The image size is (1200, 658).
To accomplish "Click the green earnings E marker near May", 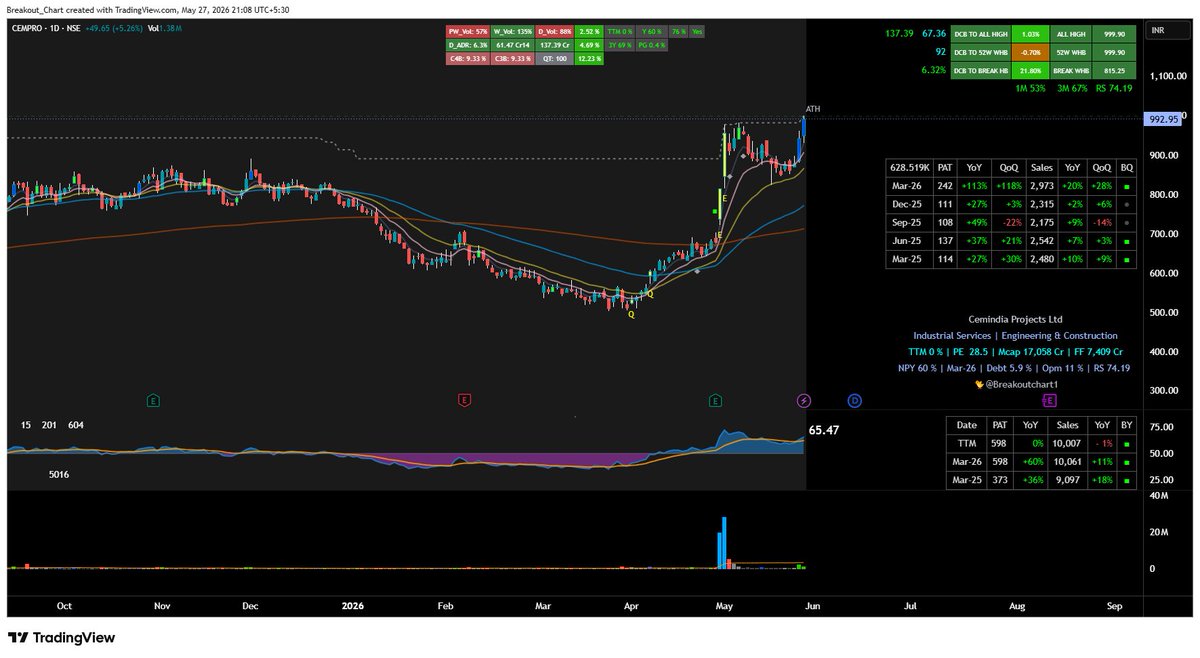I will pyautogui.click(x=716, y=401).
